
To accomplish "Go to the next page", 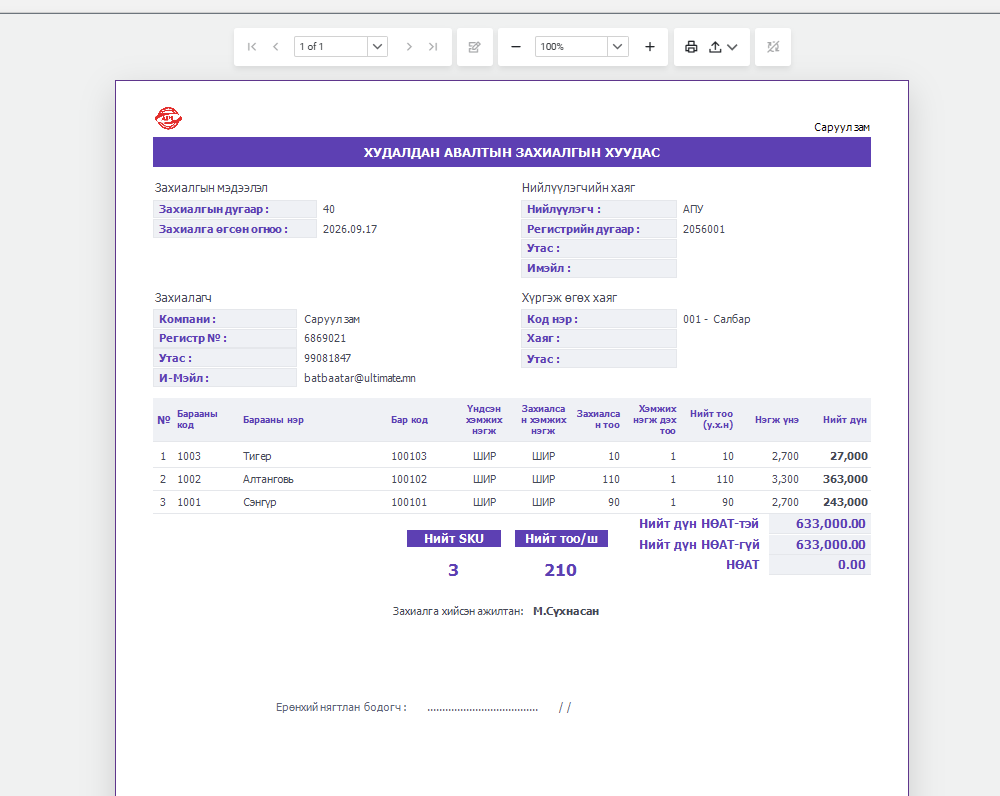I will 409,47.
